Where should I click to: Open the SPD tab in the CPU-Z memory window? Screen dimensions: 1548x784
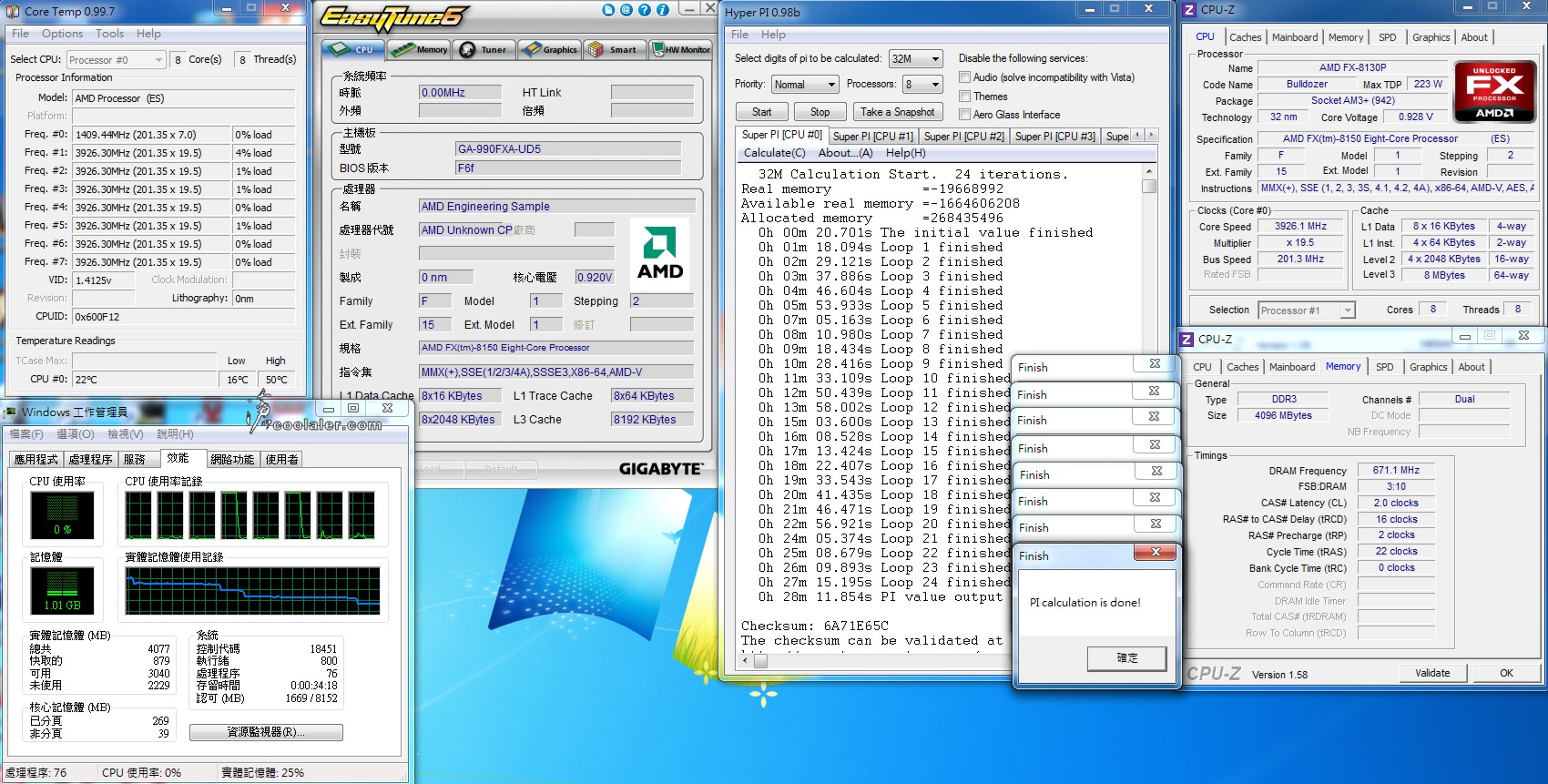coord(1384,367)
